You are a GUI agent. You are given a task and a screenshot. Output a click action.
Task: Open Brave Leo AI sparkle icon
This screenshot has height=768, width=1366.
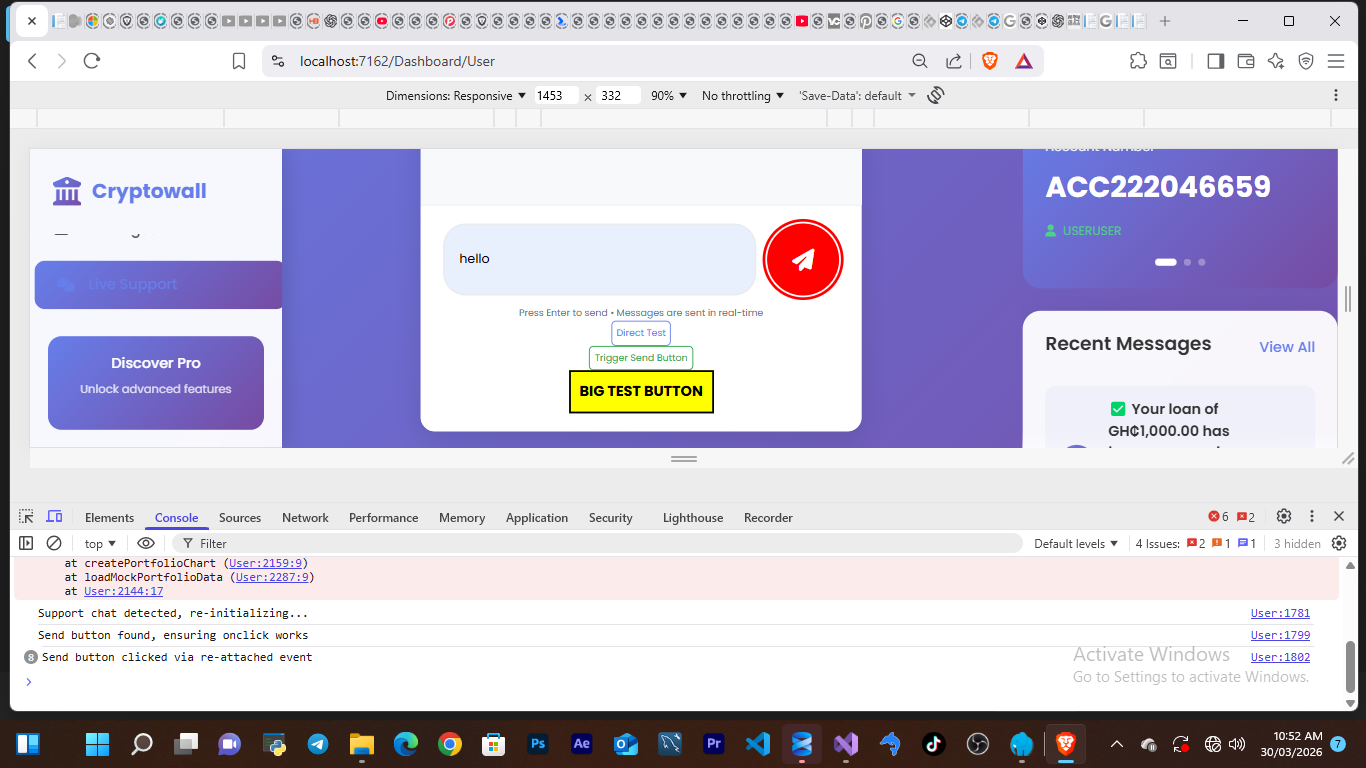(x=1276, y=61)
